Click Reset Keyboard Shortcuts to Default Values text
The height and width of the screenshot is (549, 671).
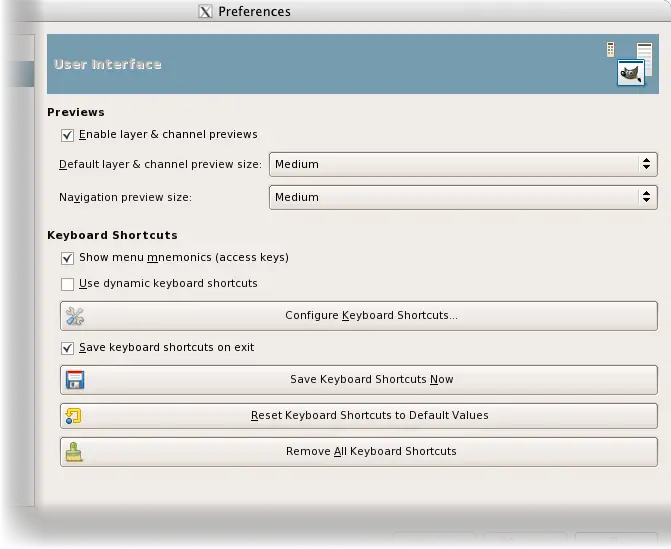point(369,416)
